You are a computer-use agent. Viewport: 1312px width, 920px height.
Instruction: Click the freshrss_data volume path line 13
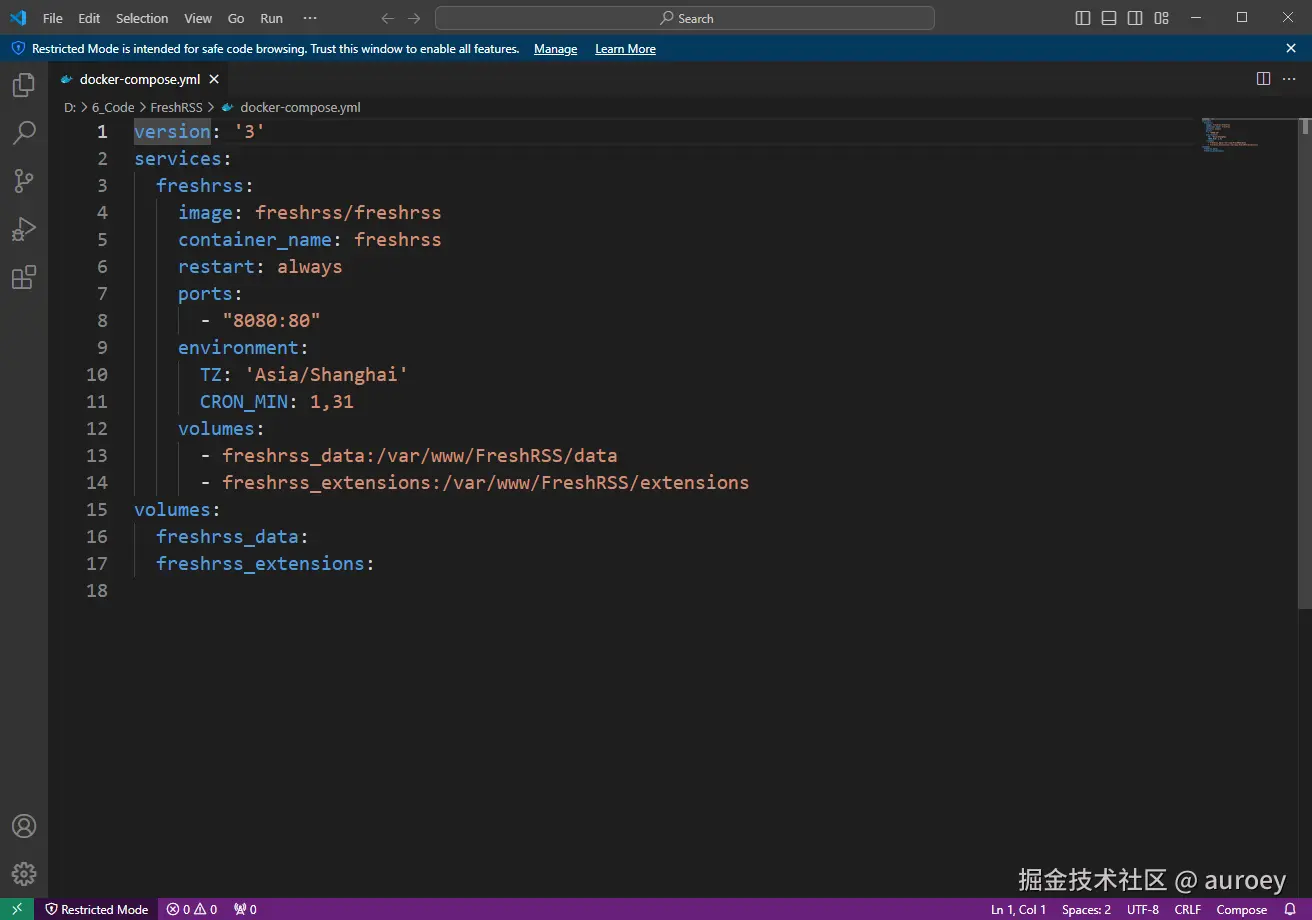tap(420, 456)
